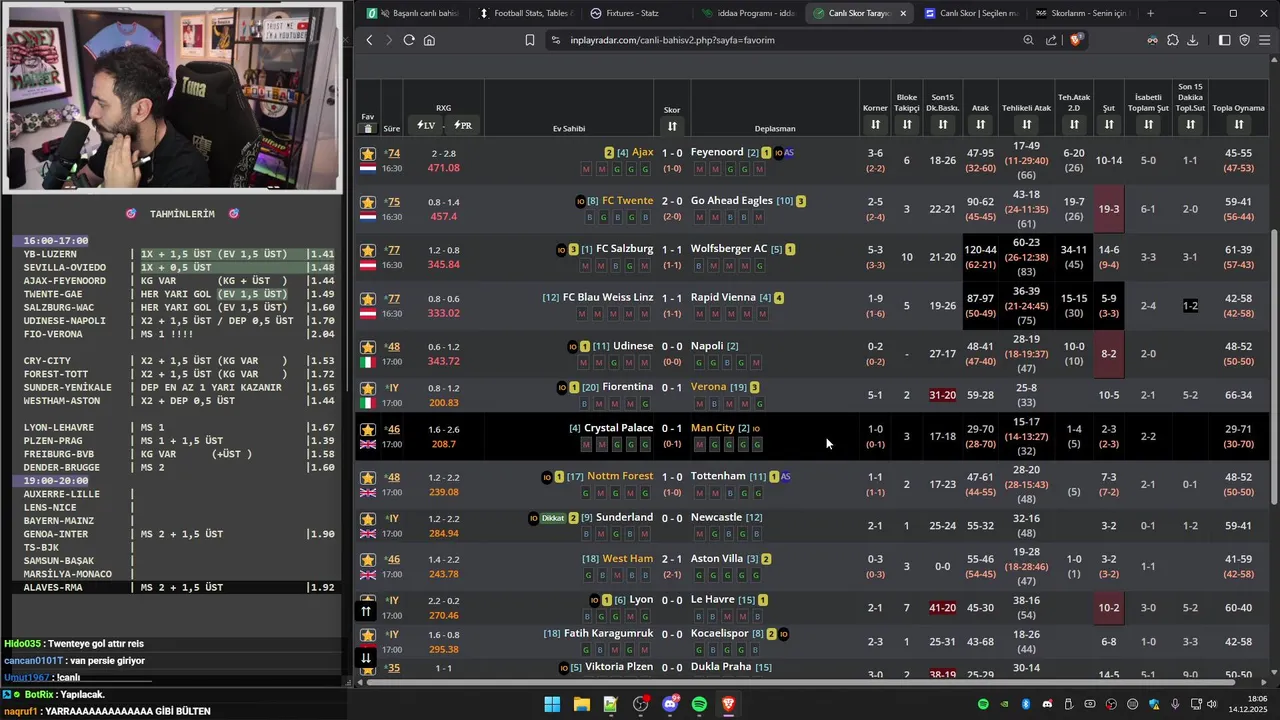The height and width of the screenshot is (720, 1280).
Task: Reload the current page
Action: coord(409,40)
